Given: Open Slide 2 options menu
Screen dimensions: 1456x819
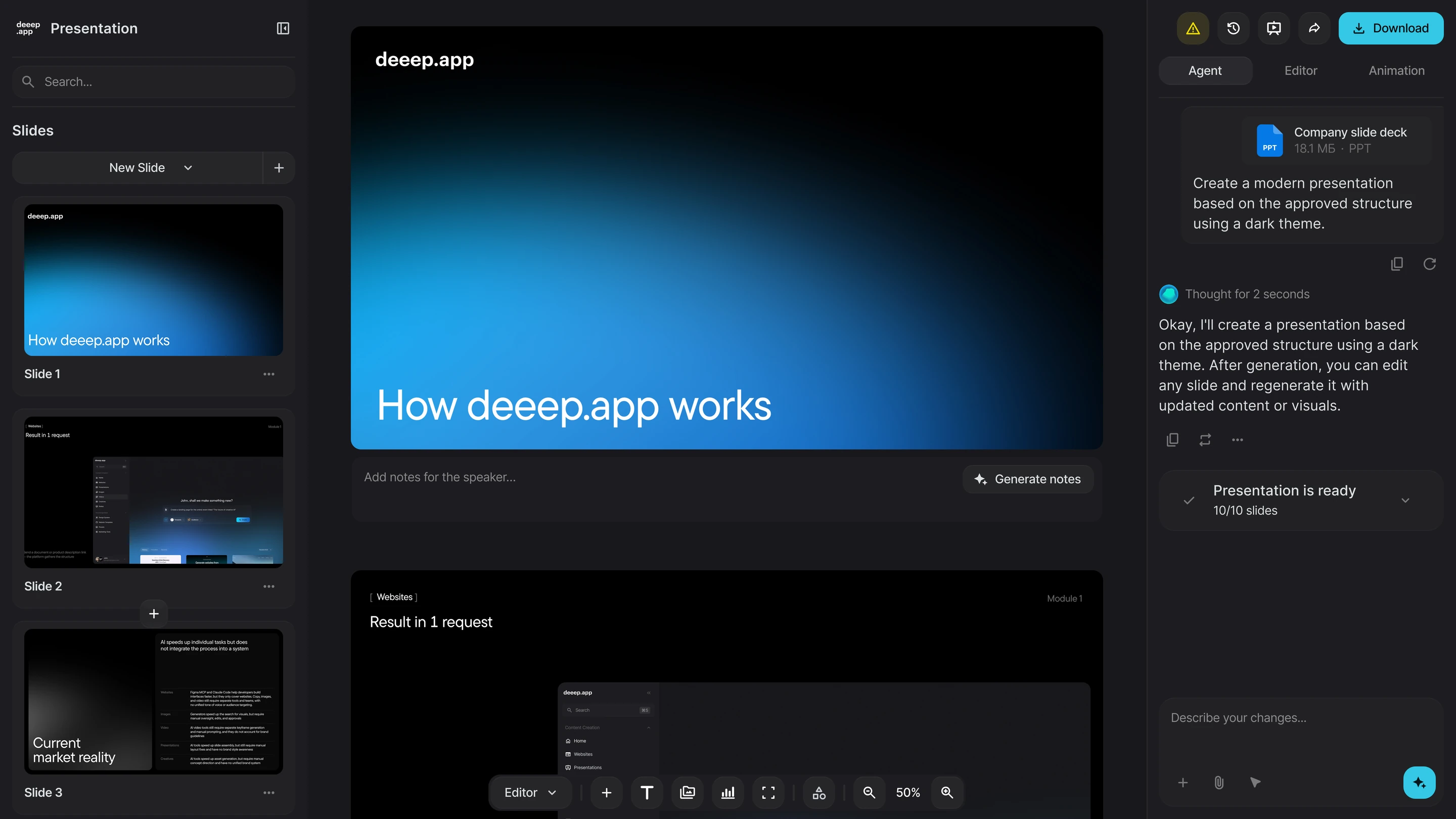Looking at the screenshot, I should pos(269,586).
